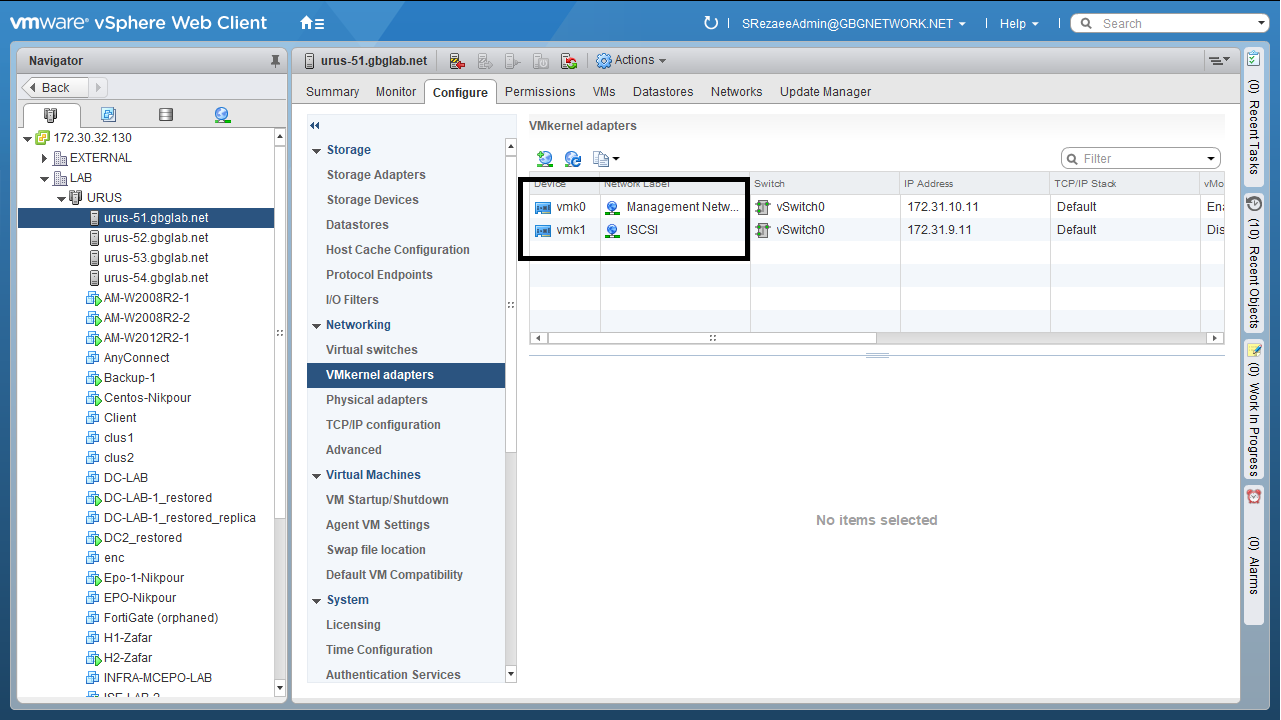This screenshot has height=720, width=1281.
Task: Select Virtual switches in Networking section
Action: pos(372,350)
